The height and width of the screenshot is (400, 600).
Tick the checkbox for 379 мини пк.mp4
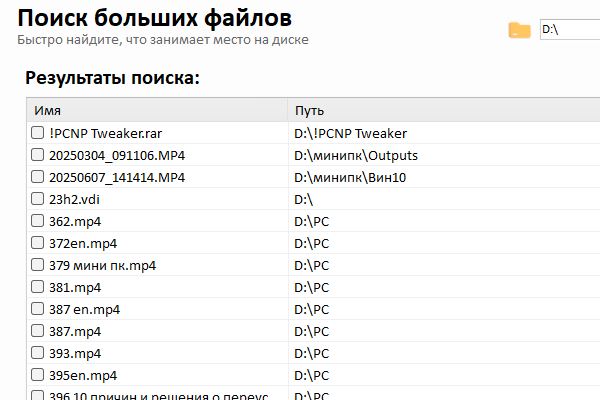click(x=37, y=265)
